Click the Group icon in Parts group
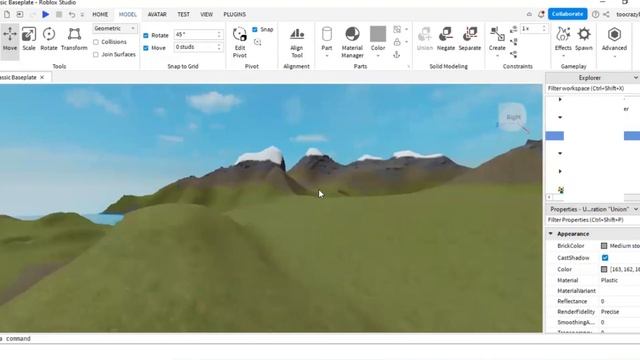Image resolution: width=640 pixels, height=360 pixels. 397,29
